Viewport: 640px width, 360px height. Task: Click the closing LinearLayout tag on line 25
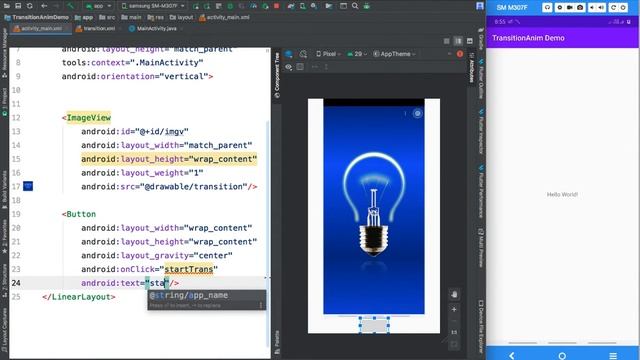tap(79, 297)
